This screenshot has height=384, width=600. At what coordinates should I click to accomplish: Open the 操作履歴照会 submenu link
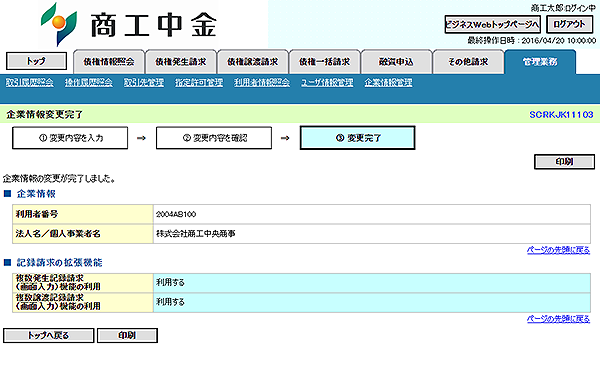(x=89, y=83)
